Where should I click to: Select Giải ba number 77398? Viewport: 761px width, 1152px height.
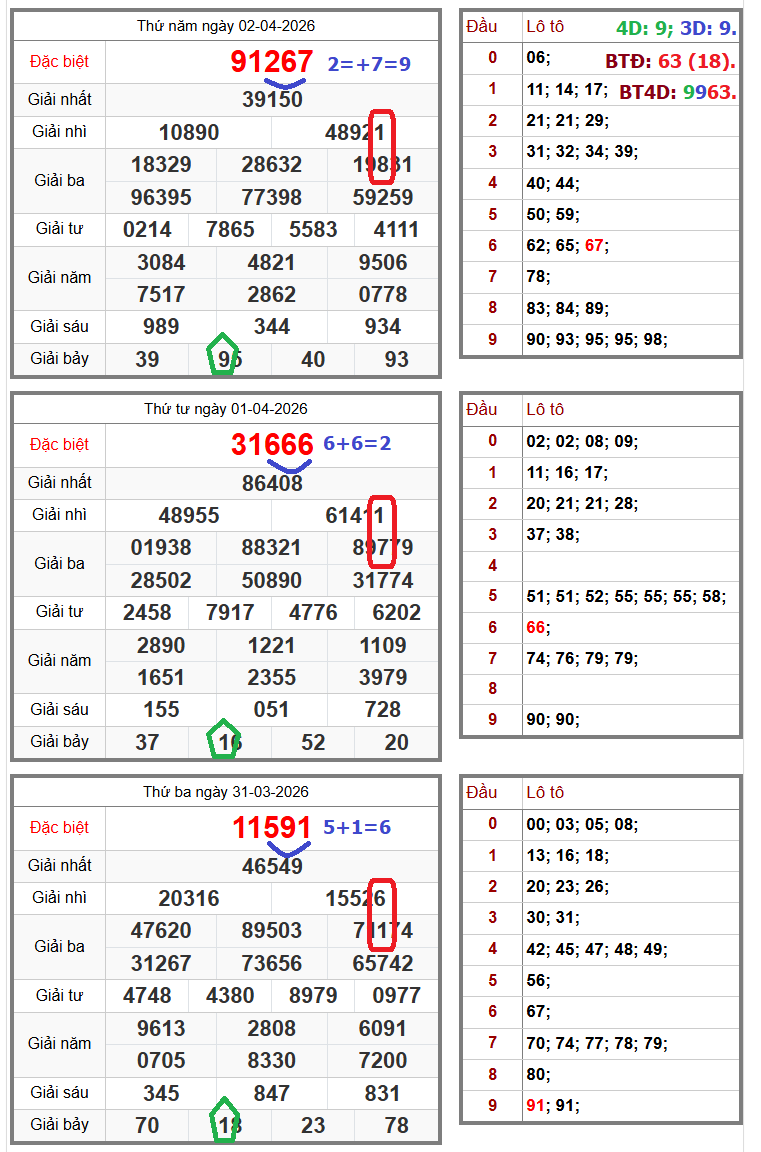tap(272, 197)
